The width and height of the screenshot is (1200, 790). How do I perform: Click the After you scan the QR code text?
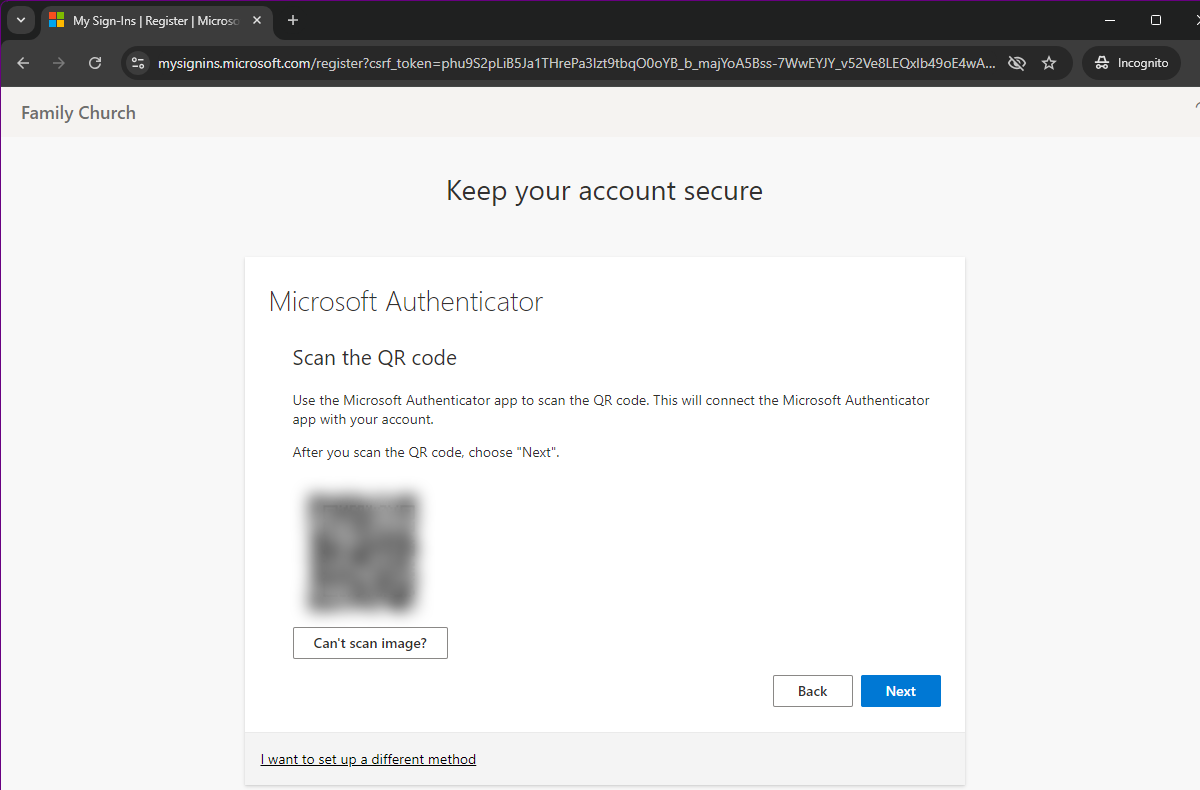pos(426,452)
